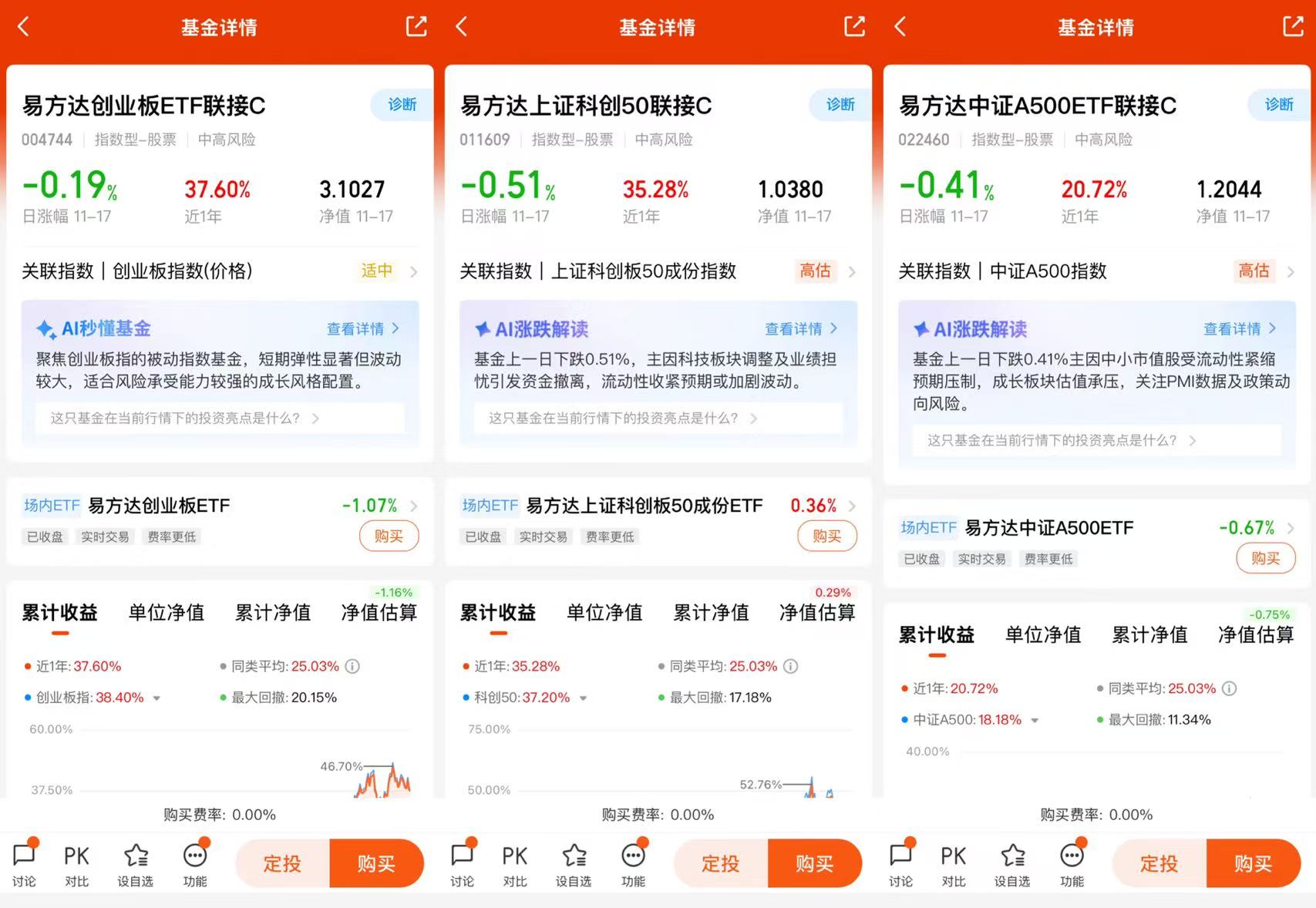Switch to 单位净值 tab in 科创50 fund

click(x=605, y=613)
